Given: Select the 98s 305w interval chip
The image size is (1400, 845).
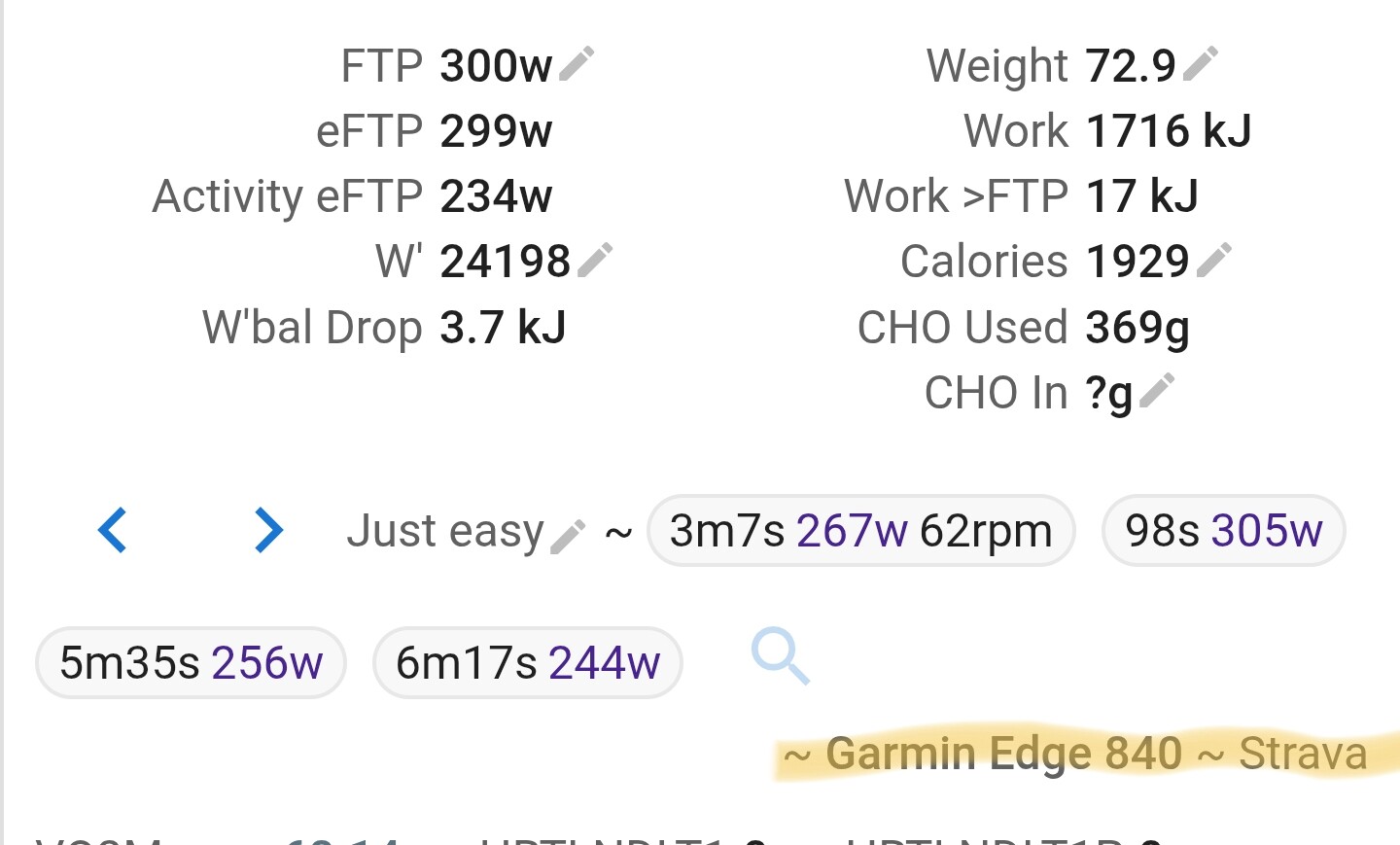Looking at the screenshot, I should pyautogui.click(x=1223, y=531).
